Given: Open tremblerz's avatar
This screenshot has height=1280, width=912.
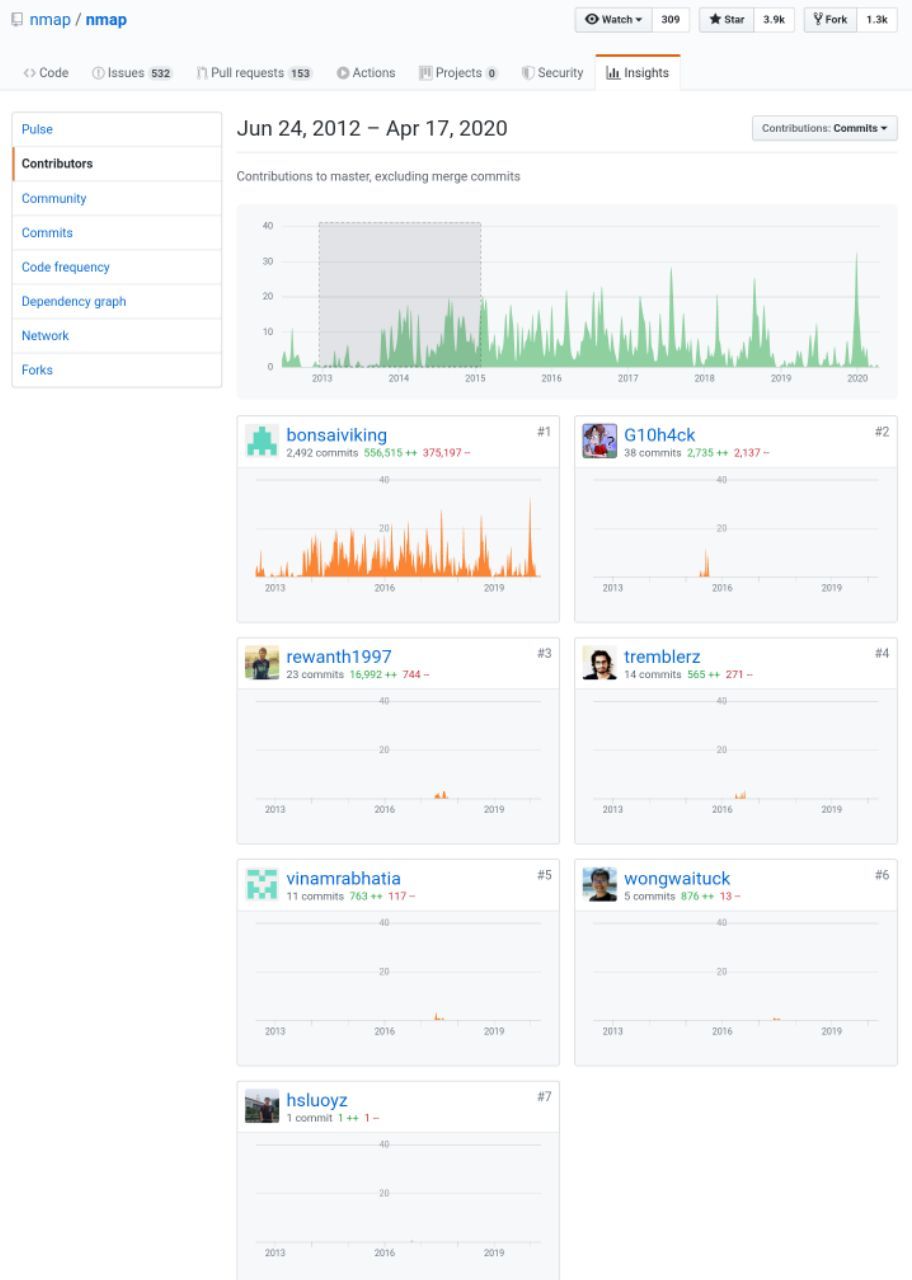Looking at the screenshot, I should coord(600,663).
